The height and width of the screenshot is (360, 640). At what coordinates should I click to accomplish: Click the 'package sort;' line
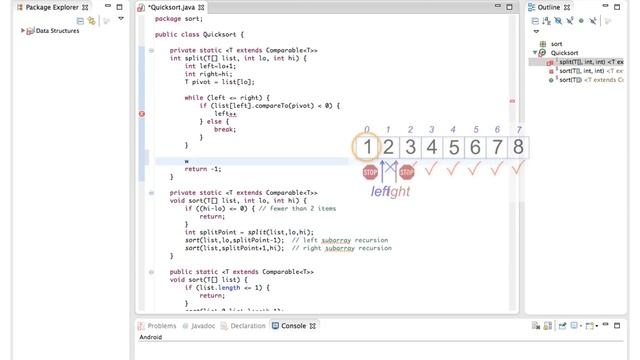click(x=179, y=19)
